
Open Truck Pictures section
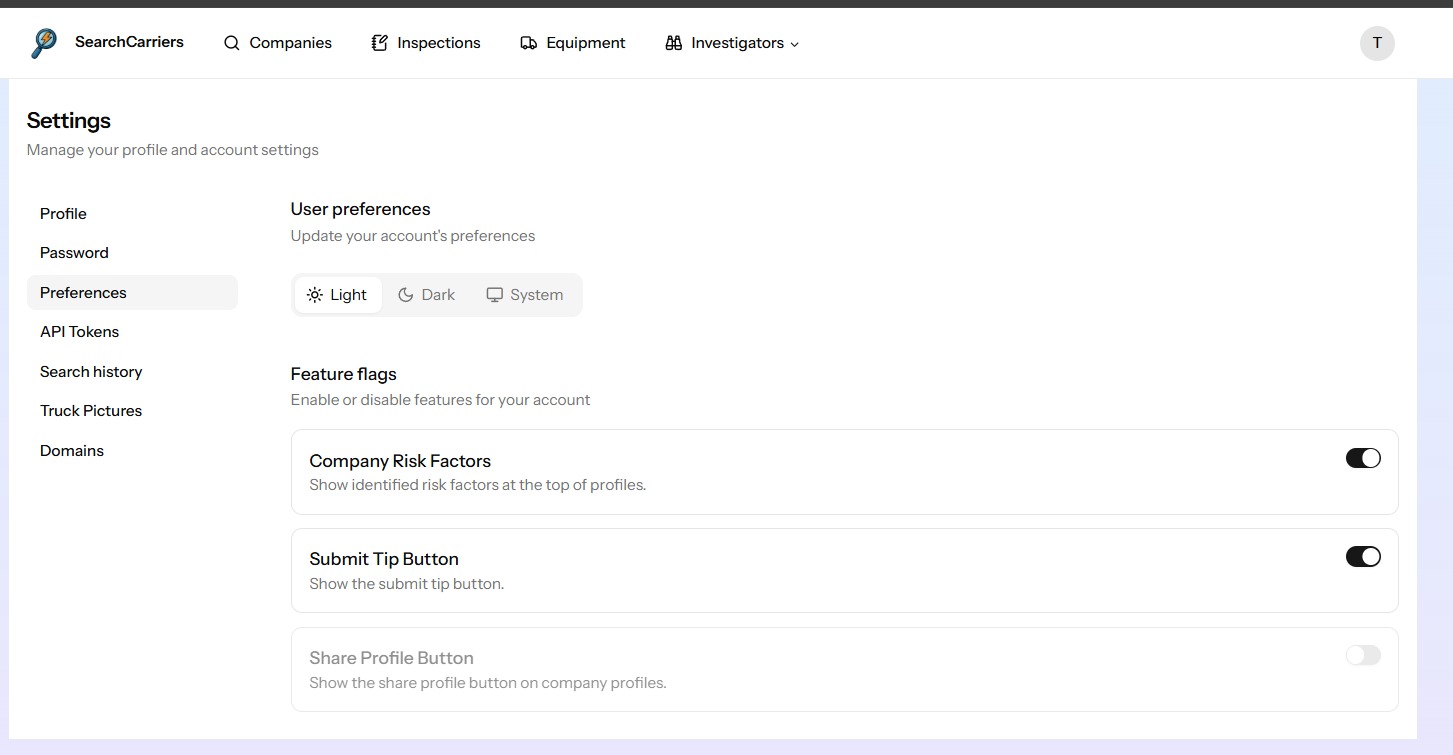tap(91, 411)
